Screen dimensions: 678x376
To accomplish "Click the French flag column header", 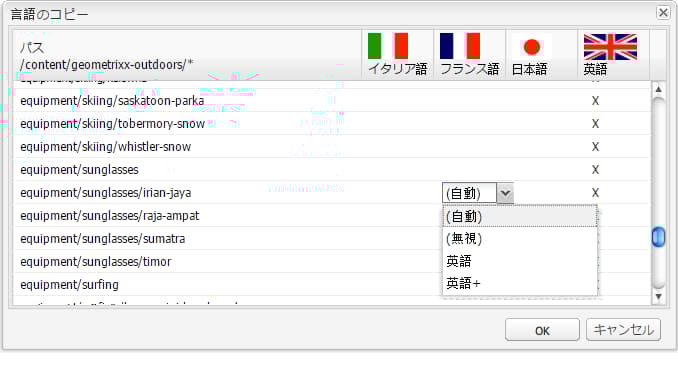I will (x=470, y=55).
